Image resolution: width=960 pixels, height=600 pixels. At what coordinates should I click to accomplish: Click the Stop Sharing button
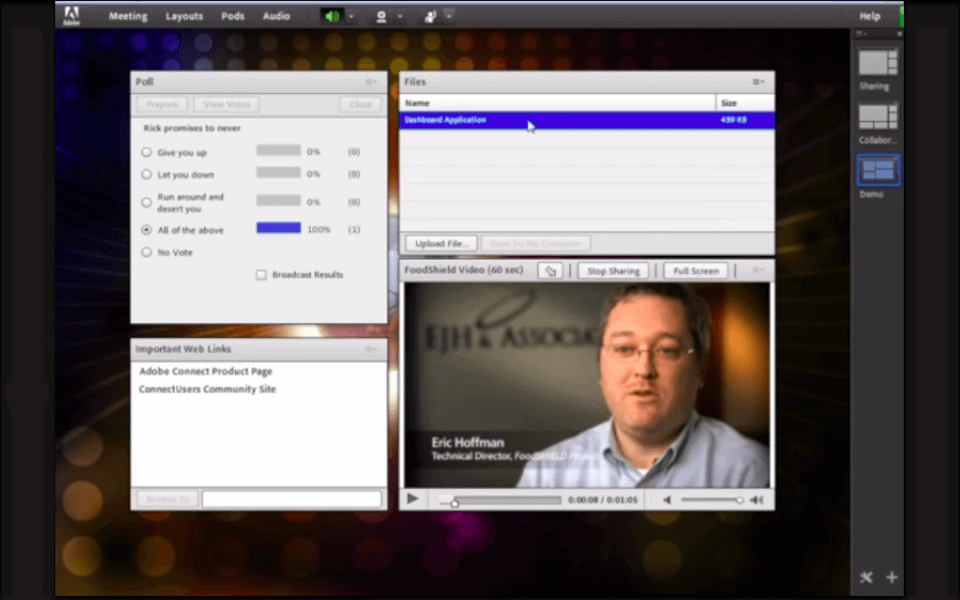click(x=613, y=271)
